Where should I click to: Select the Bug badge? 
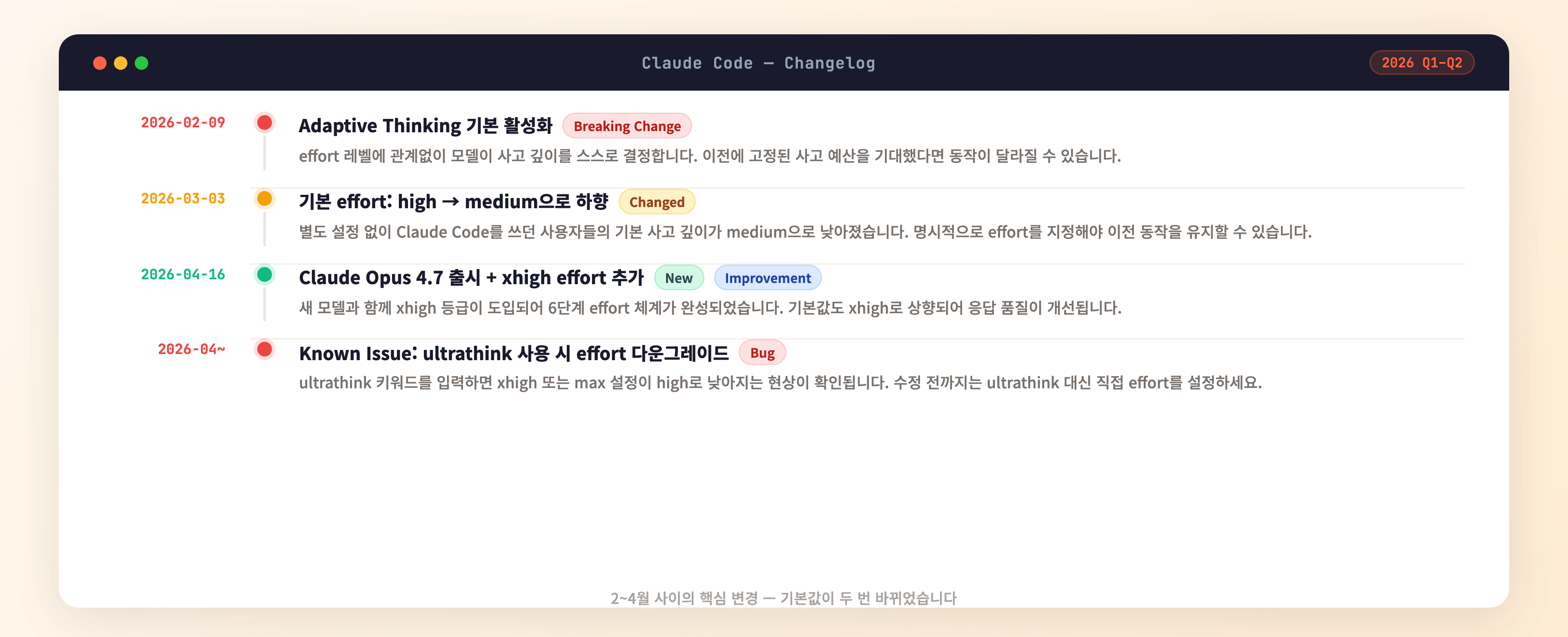[x=762, y=353]
